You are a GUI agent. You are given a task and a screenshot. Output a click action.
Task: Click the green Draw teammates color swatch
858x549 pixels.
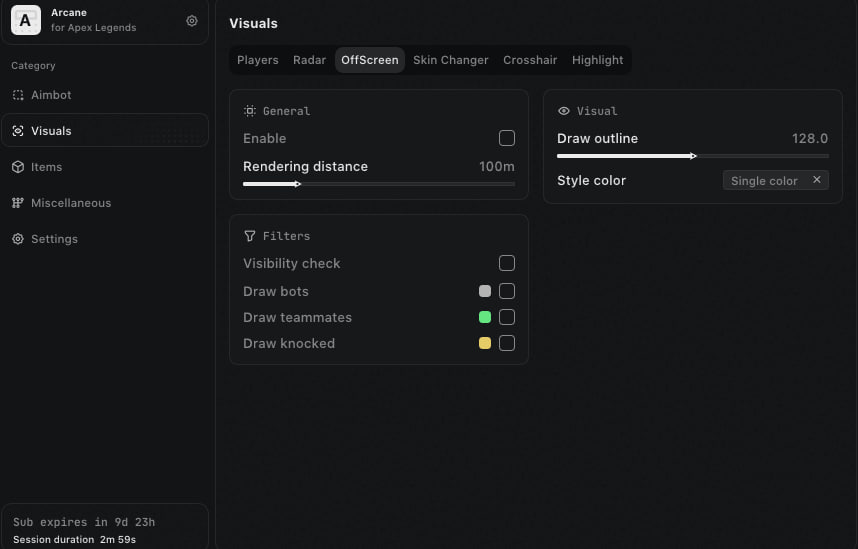[x=485, y=317]
